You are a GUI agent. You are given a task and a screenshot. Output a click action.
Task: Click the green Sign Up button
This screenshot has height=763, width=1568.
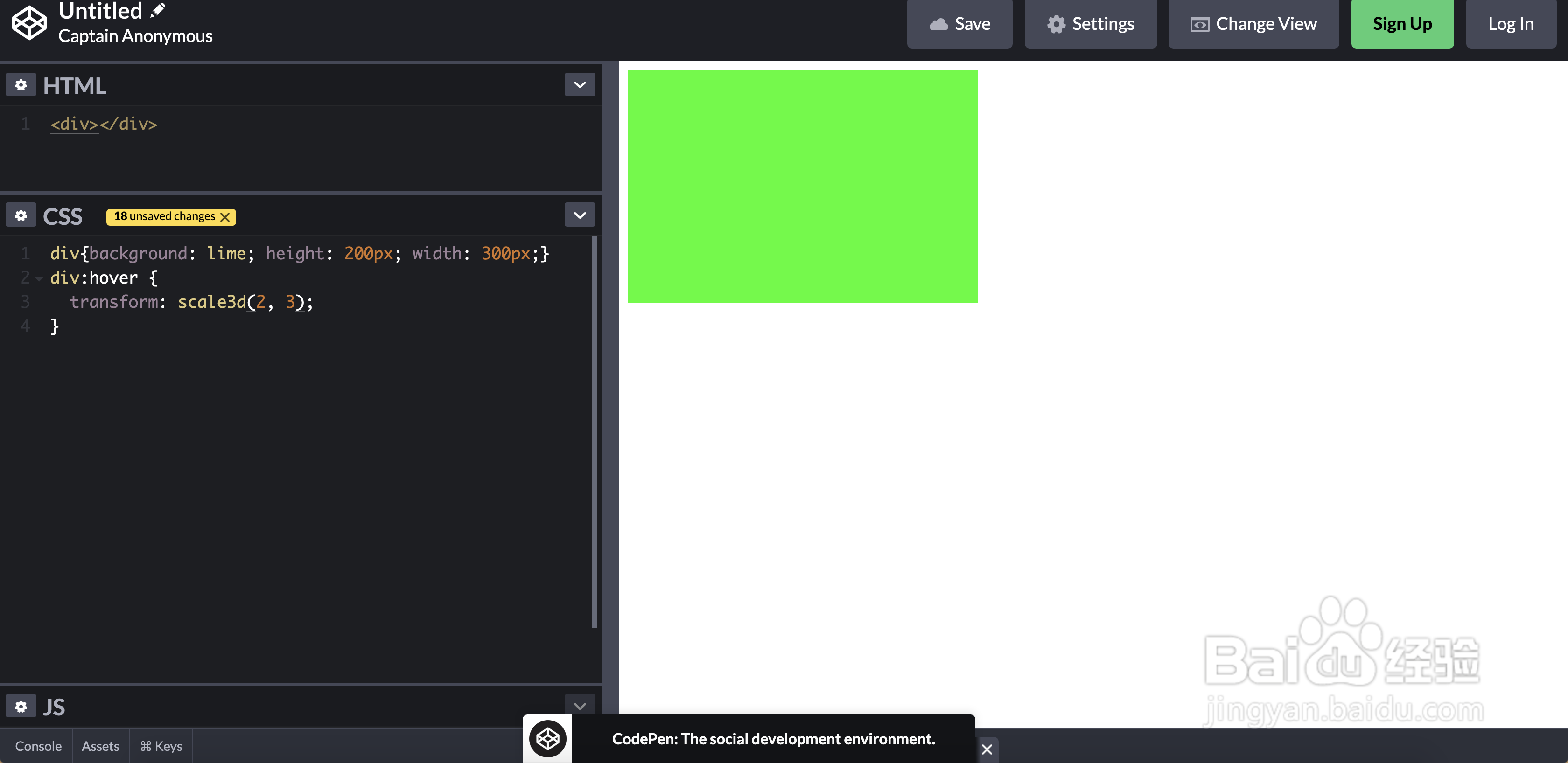pyautogui.click(x=1402, y=24)
